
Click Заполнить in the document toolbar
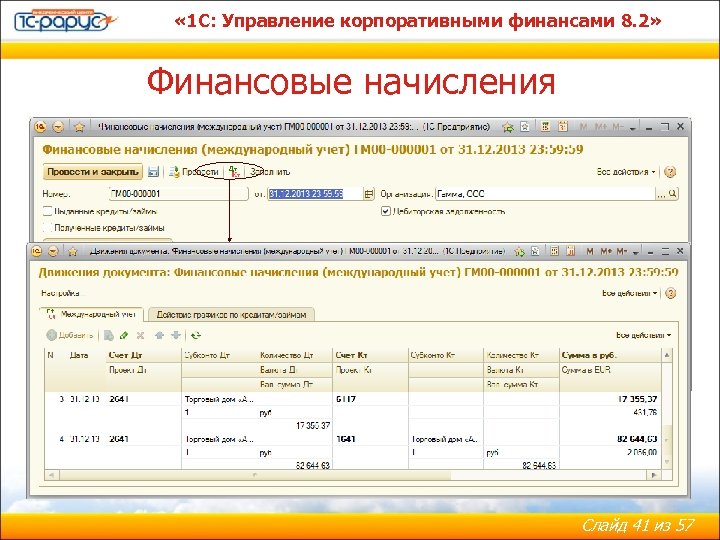click(x=270, y=172)
